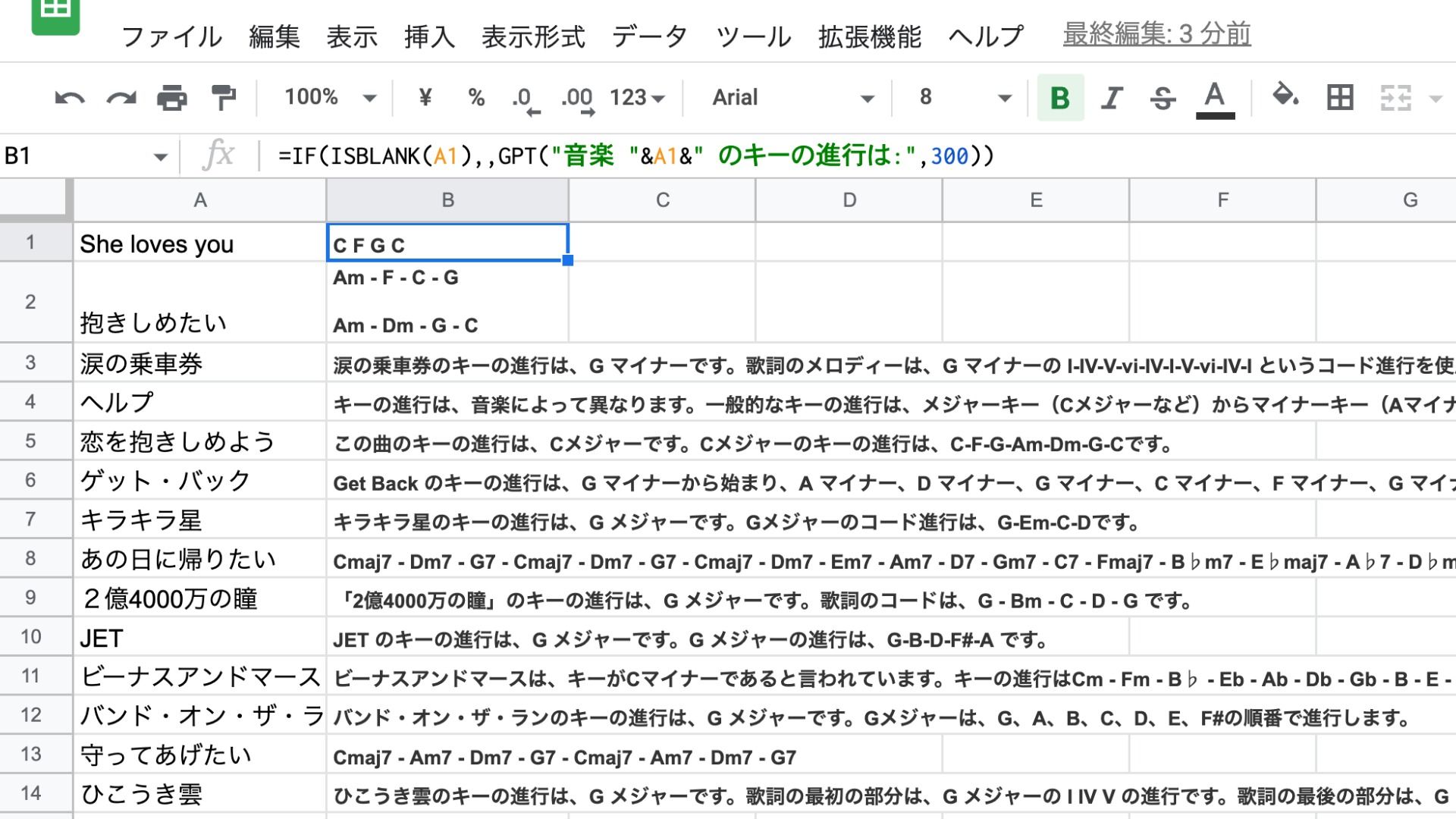Screen dimensions: 1456x819
Task: Open the 拡張機能 menu
Action: pos(870,36)
